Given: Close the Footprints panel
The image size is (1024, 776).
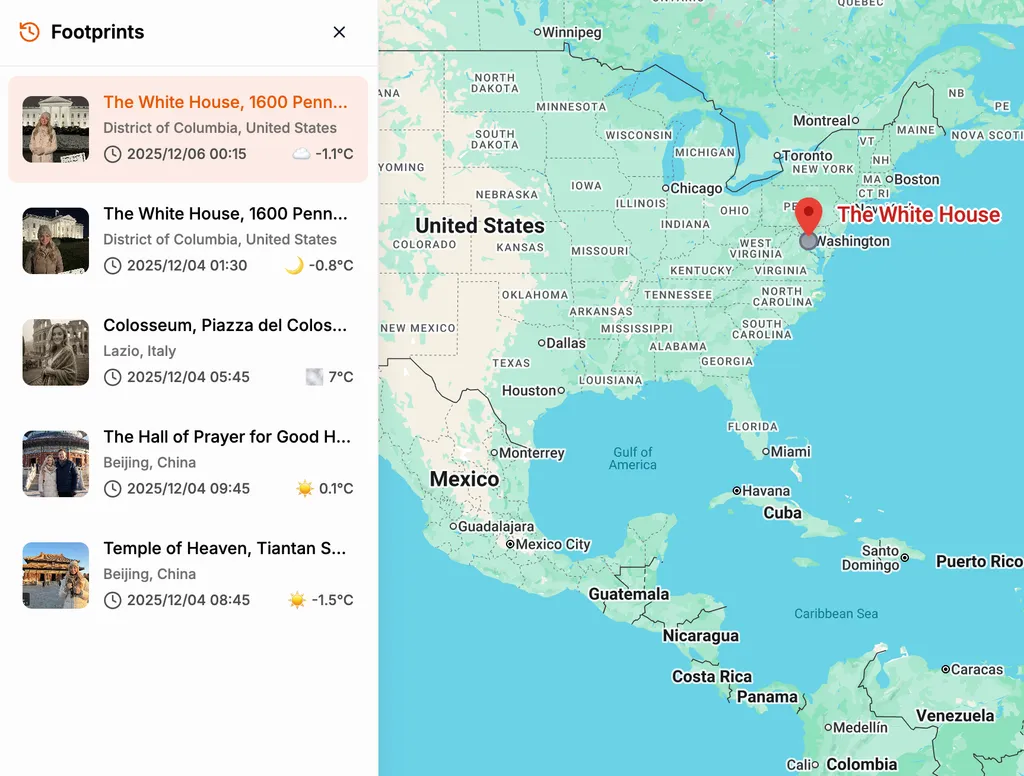Looking at the screenshot, I should coord(339,32).
